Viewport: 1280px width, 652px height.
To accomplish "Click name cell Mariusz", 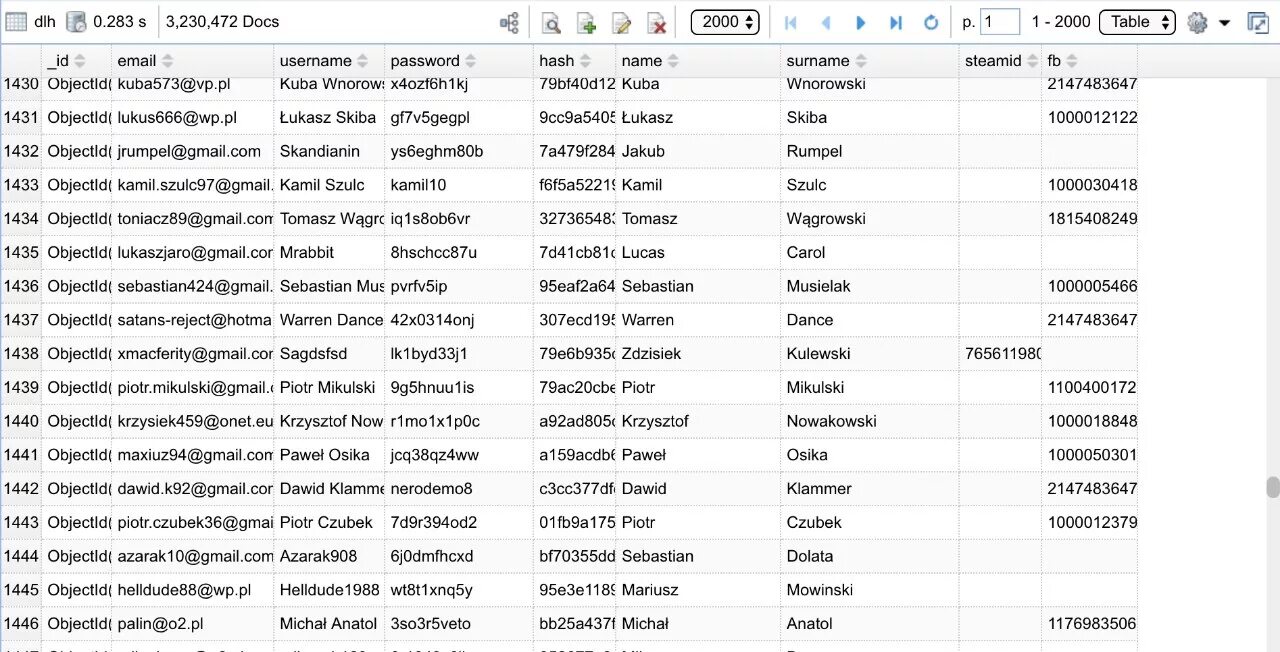I will (698, 590).
